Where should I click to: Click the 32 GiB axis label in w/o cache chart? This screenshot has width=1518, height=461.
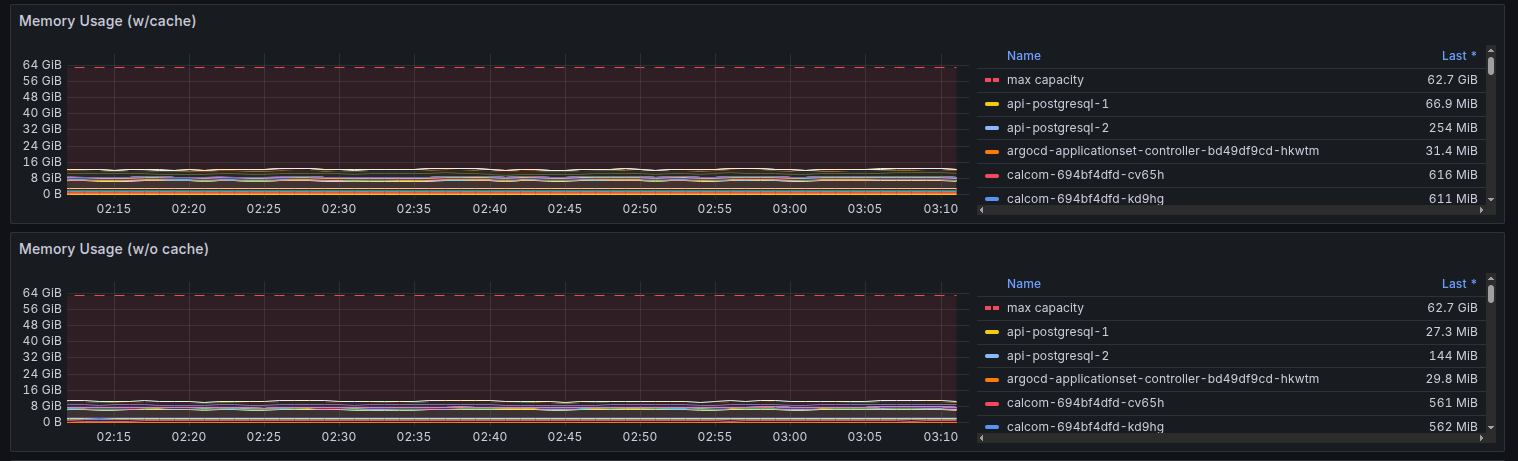coord(42,357)
